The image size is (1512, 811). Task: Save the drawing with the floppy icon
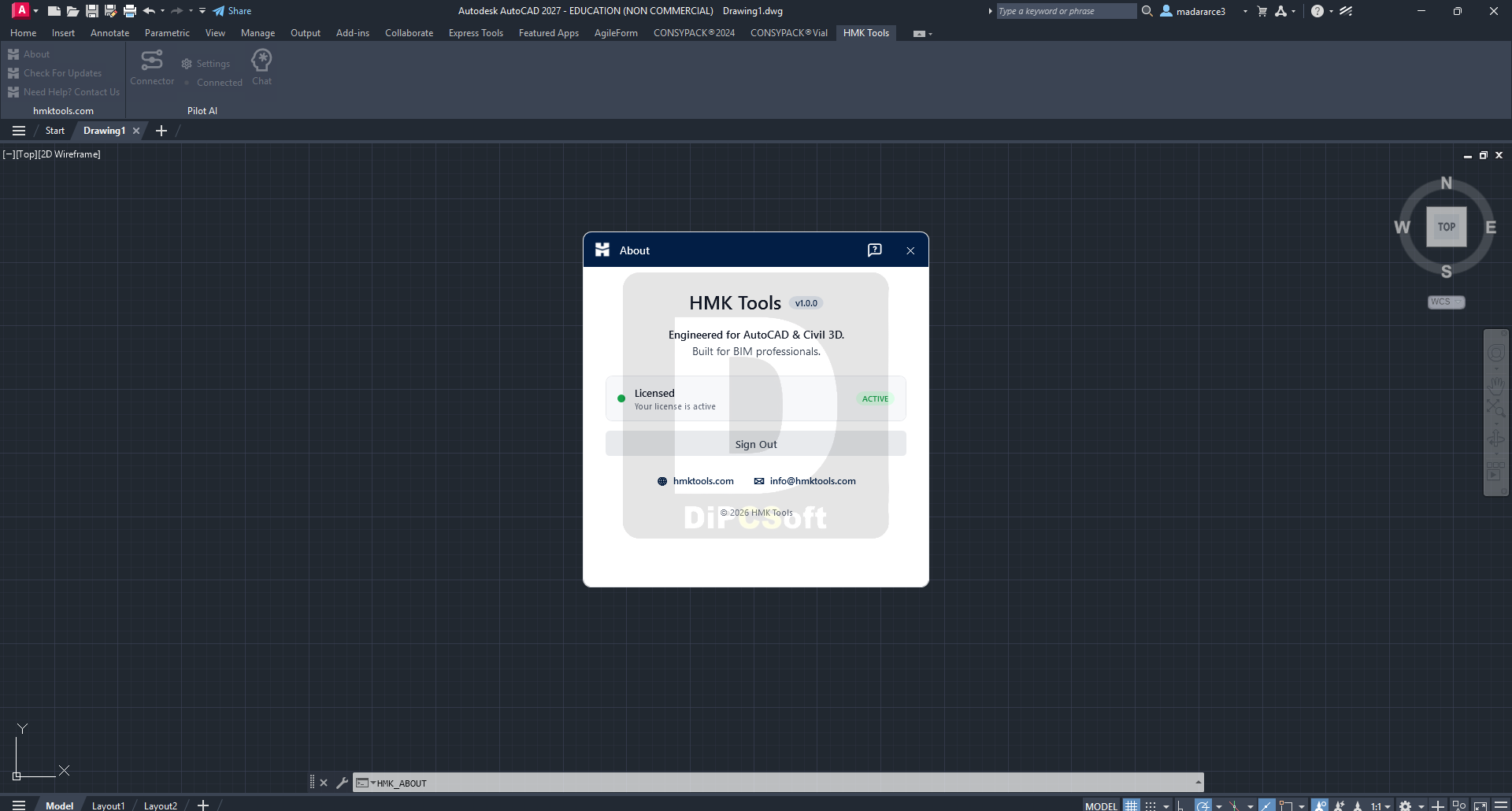click(x=92, y=11)
